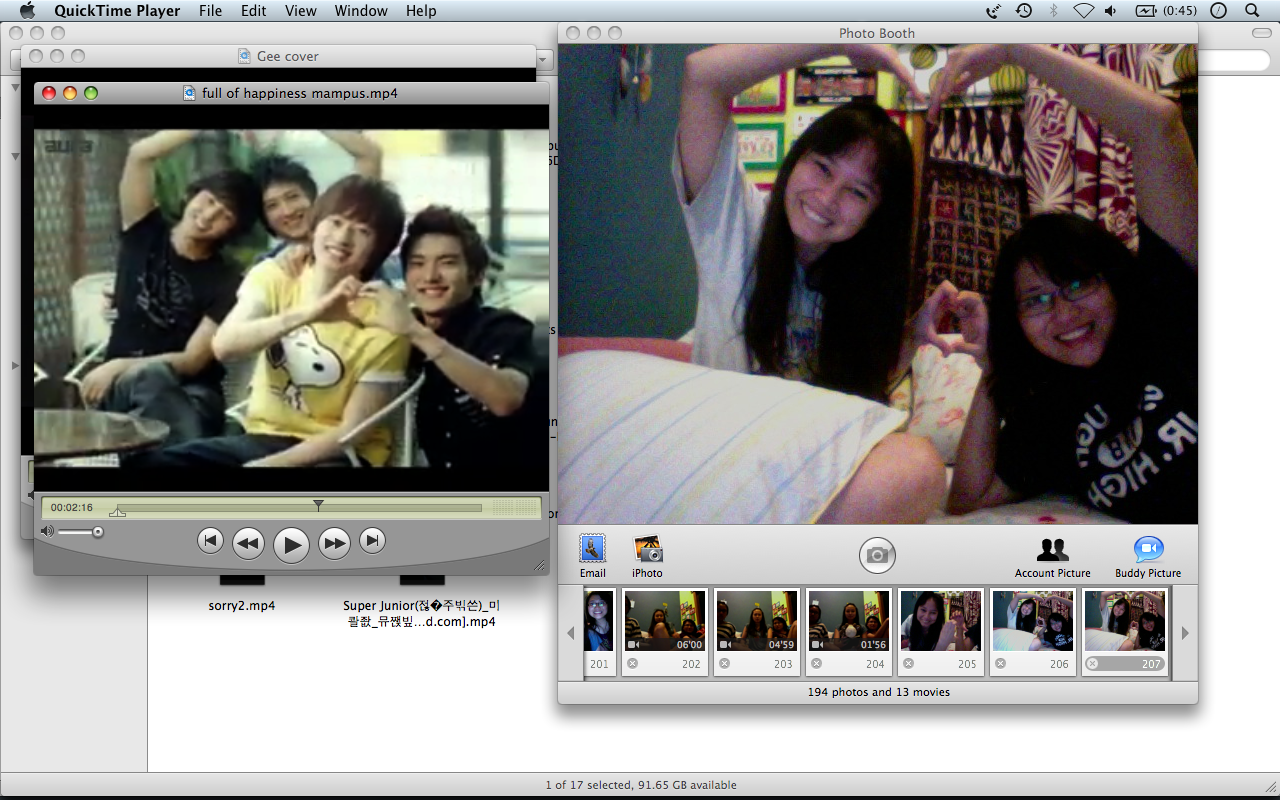Select photo thumbnail 207
1280x800 pixels.
1124,631
